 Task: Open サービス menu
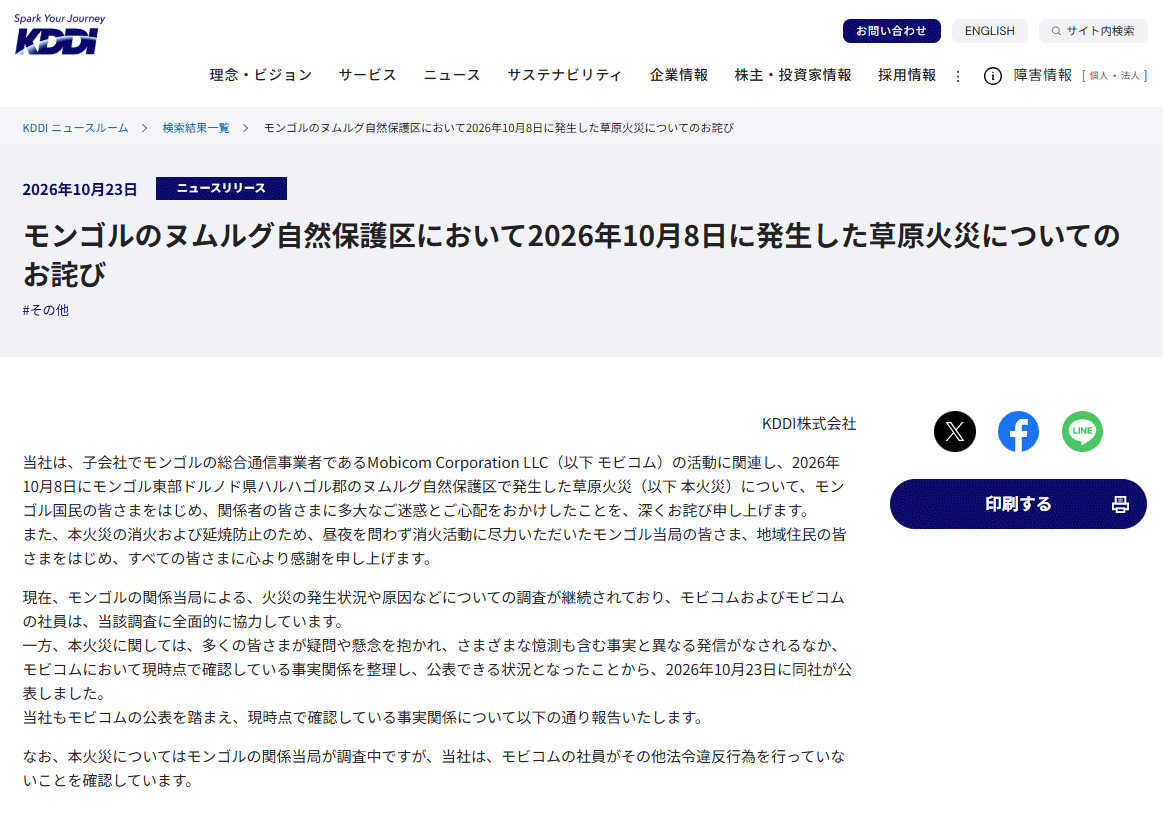click(x=368, y=75)
